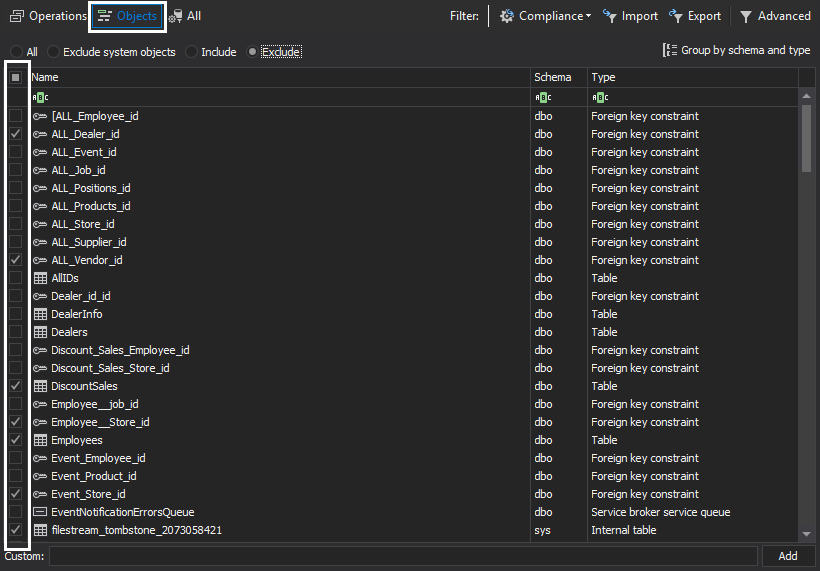Click the table icon beside DealerInfo
This screenshot has height=571, width=820.
pyautogui.click(x=40, y=314)
